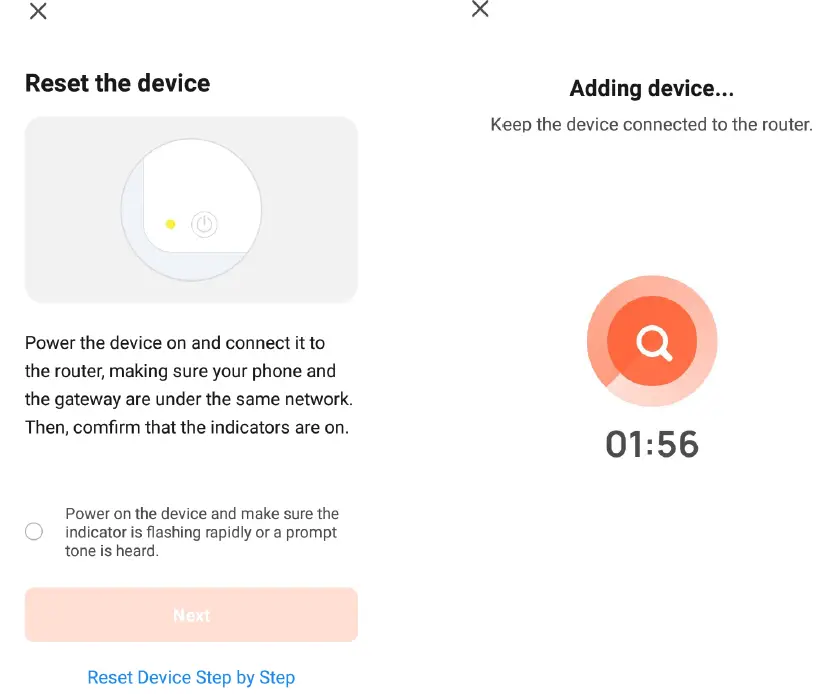Tap the 'Power the device on and connect' line
The height and width of the screenshot is (694, 817).
coord(175,343)
